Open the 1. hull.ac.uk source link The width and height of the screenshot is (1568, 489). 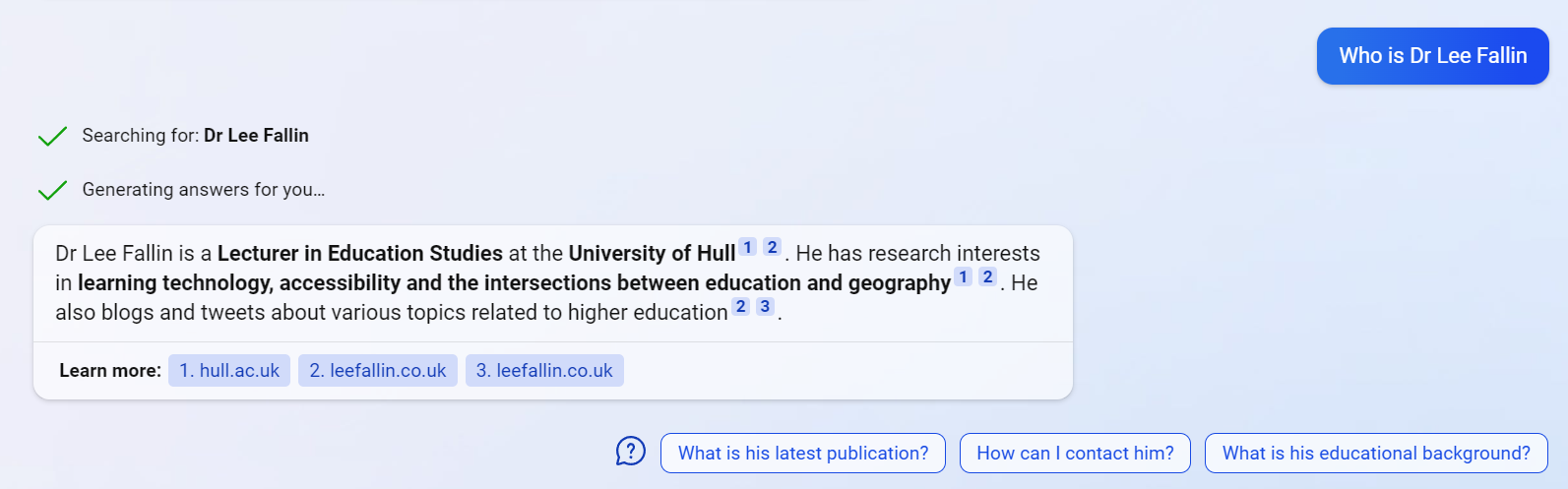tap(229, 371)
